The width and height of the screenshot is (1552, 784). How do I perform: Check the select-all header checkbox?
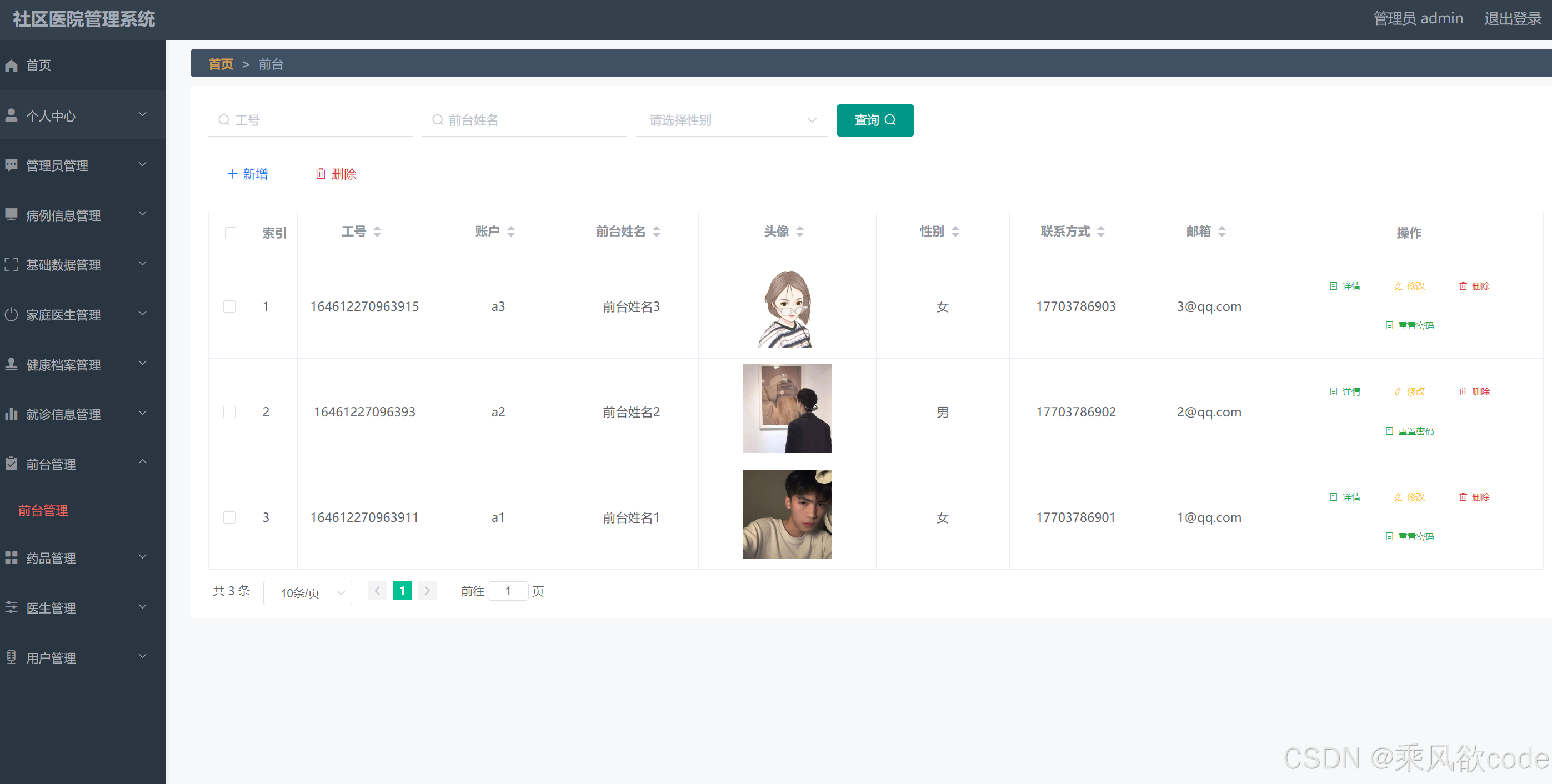pyautogui.click(x=231, y=233)
